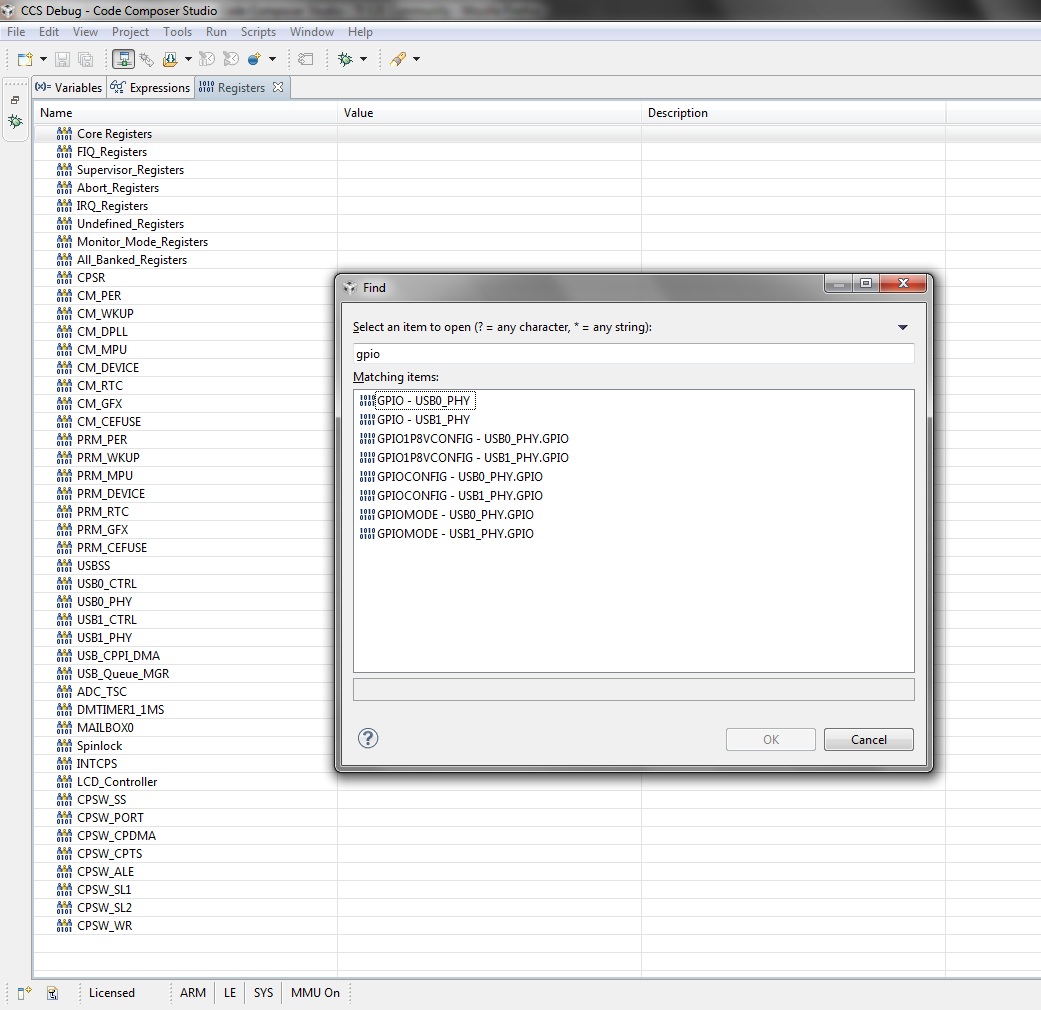Image resolution: width=1041 pixels, height=1010 pixels.
Task: Click the ADC_TSC register group icon
Action: [64, 691]
